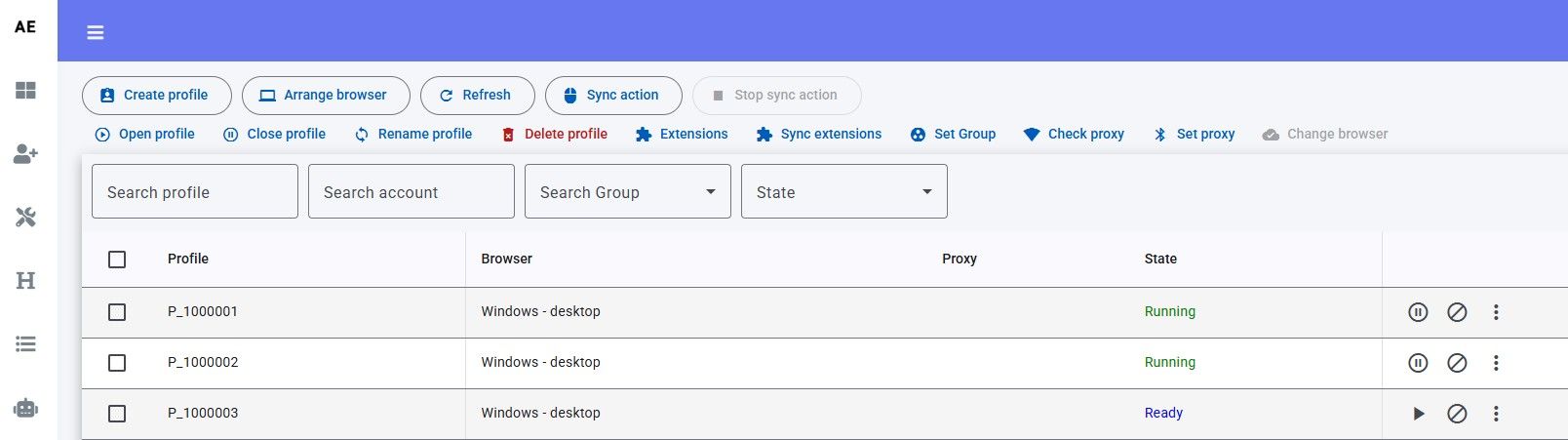Click Windows - desktop for P_1000002
The height and width of the screenshot is (440, 1568).
click(541, 362)
